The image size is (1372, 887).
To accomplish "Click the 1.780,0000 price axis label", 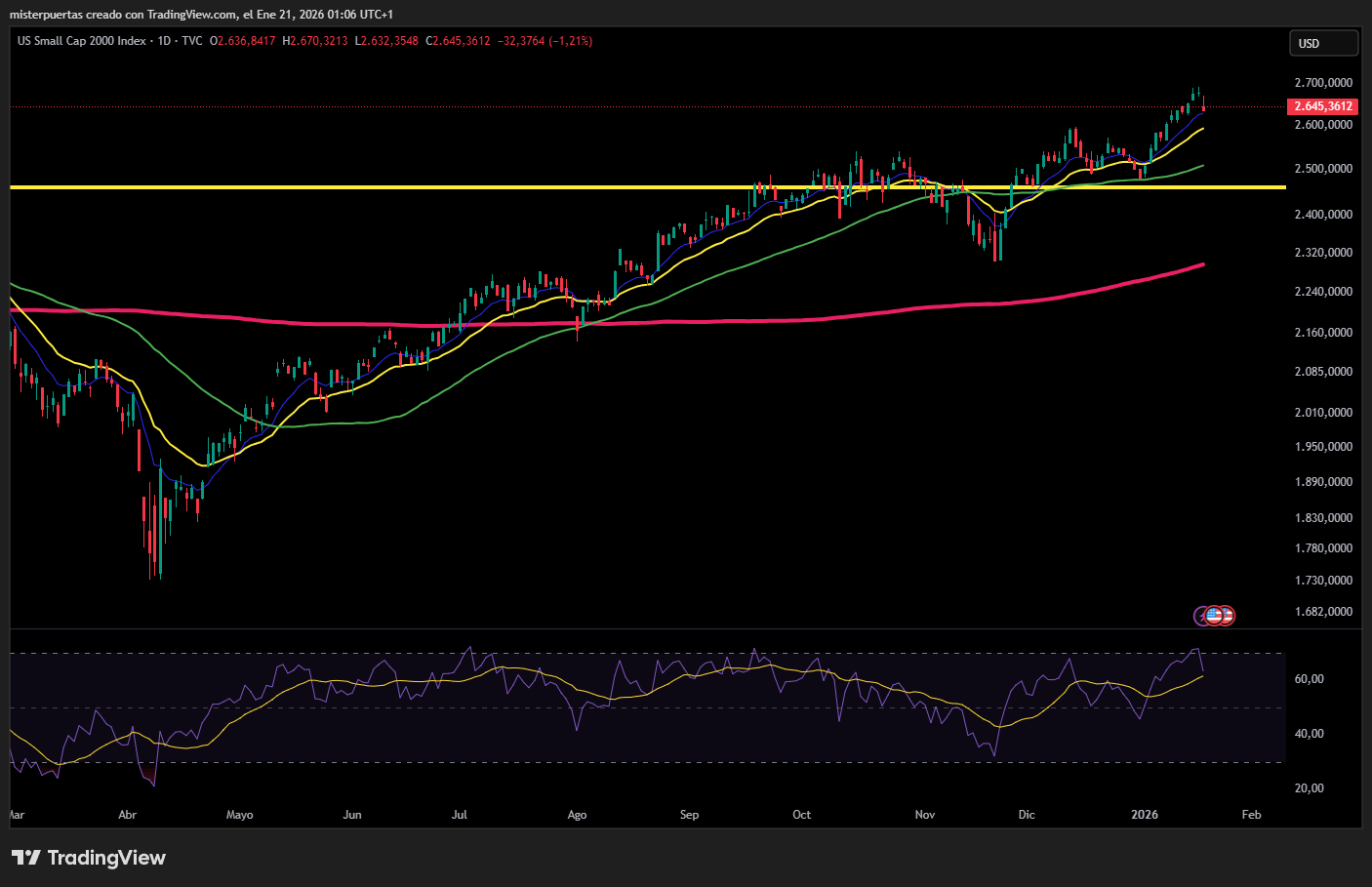I will (x=1323, y=548).
